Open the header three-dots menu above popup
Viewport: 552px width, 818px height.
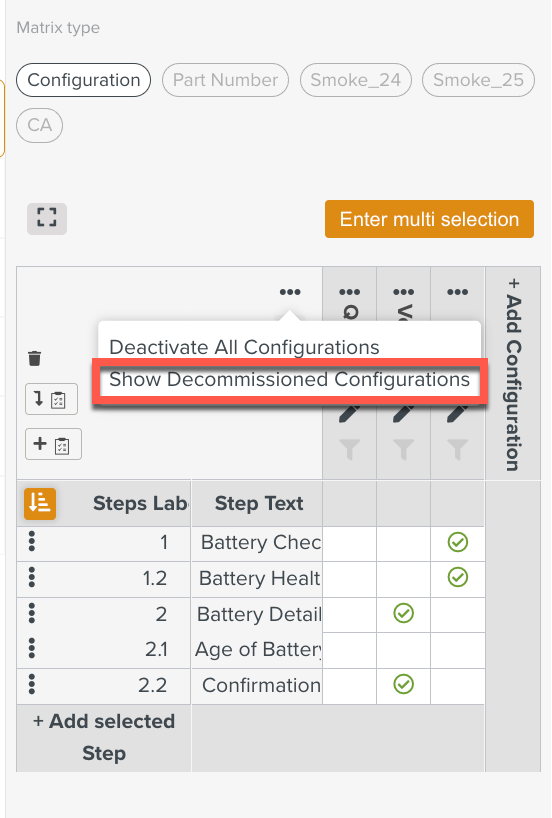click(x=290, y=292)
